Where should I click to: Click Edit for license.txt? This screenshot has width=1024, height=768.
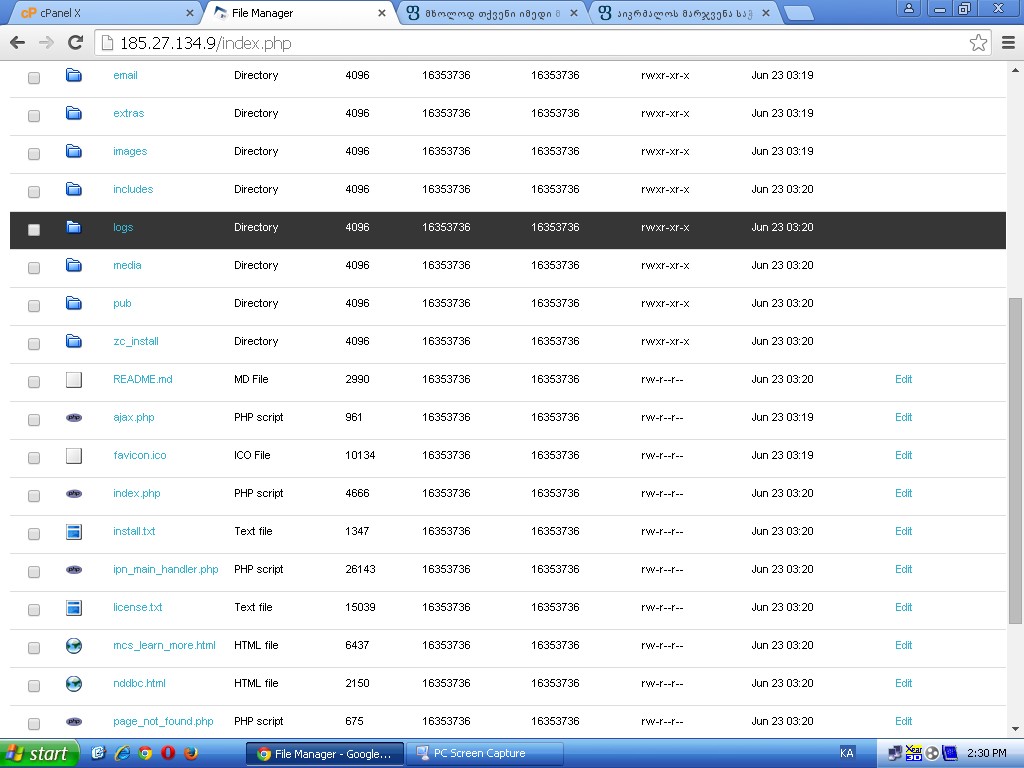[903, 607]
